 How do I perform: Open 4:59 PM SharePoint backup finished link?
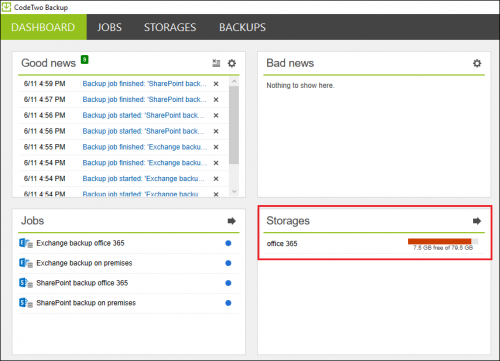click(145, 84)
